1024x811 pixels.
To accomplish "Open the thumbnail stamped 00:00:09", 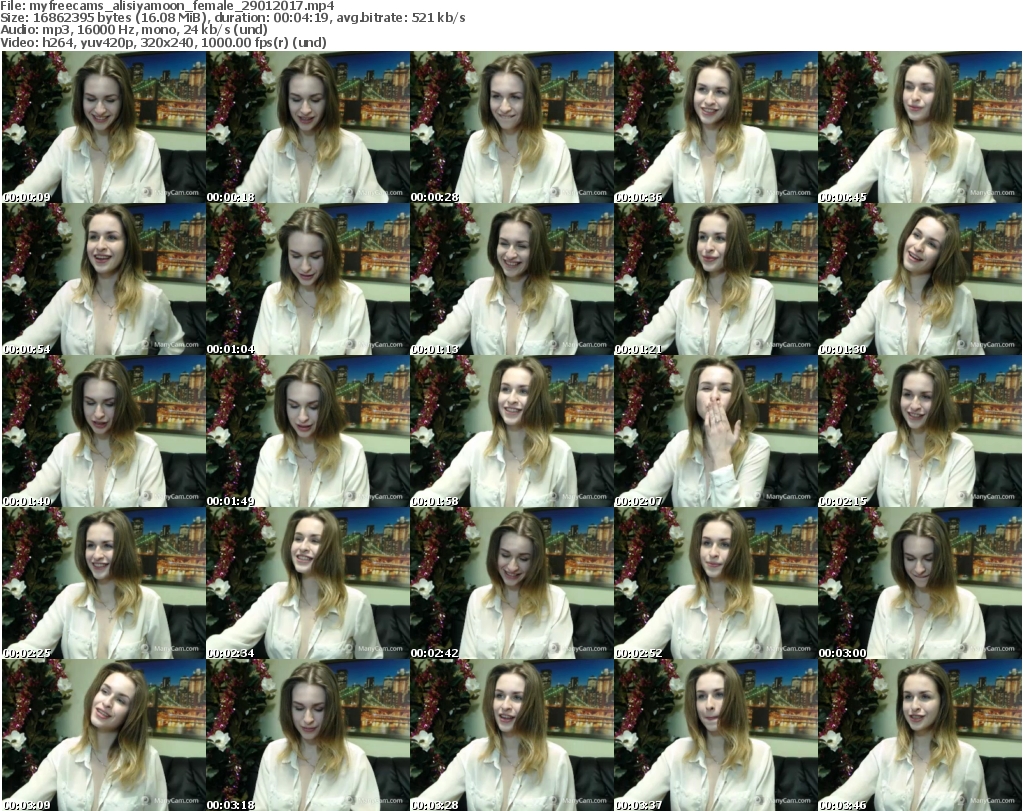I will click(x=104, y=127).
